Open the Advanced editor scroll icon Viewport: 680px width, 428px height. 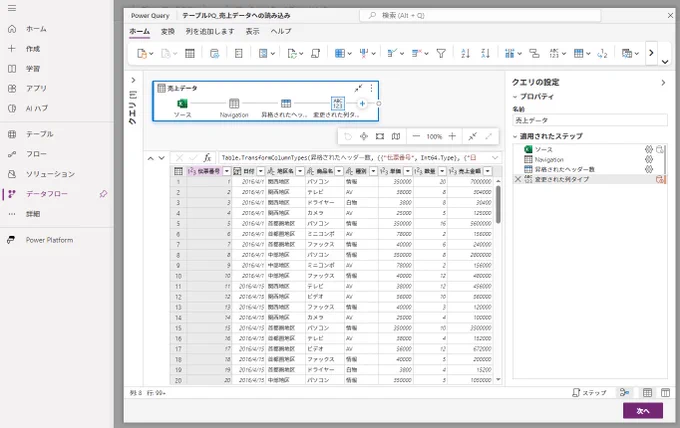click(315, 53)
